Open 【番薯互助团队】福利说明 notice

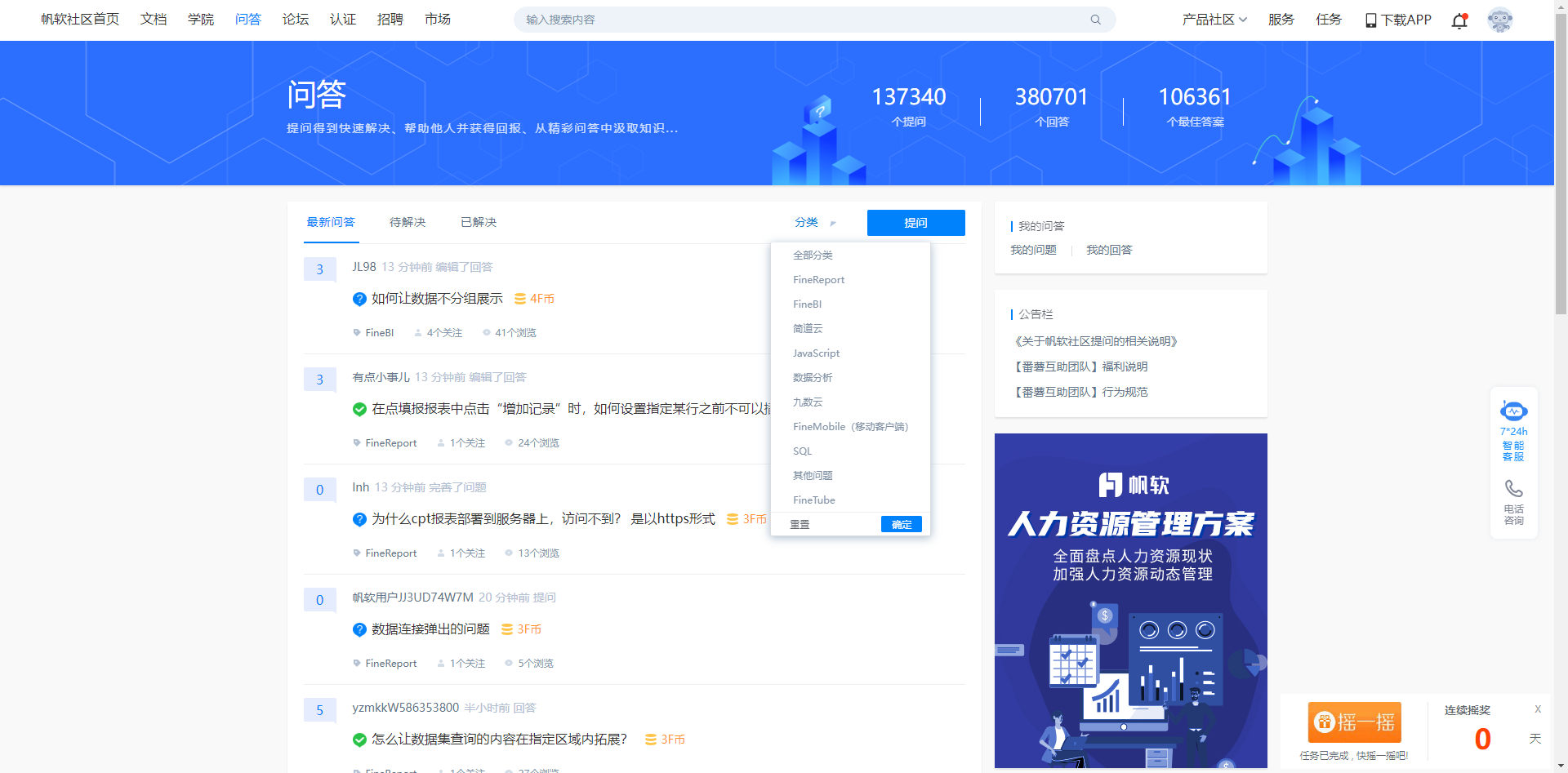tap(1079, 367)
